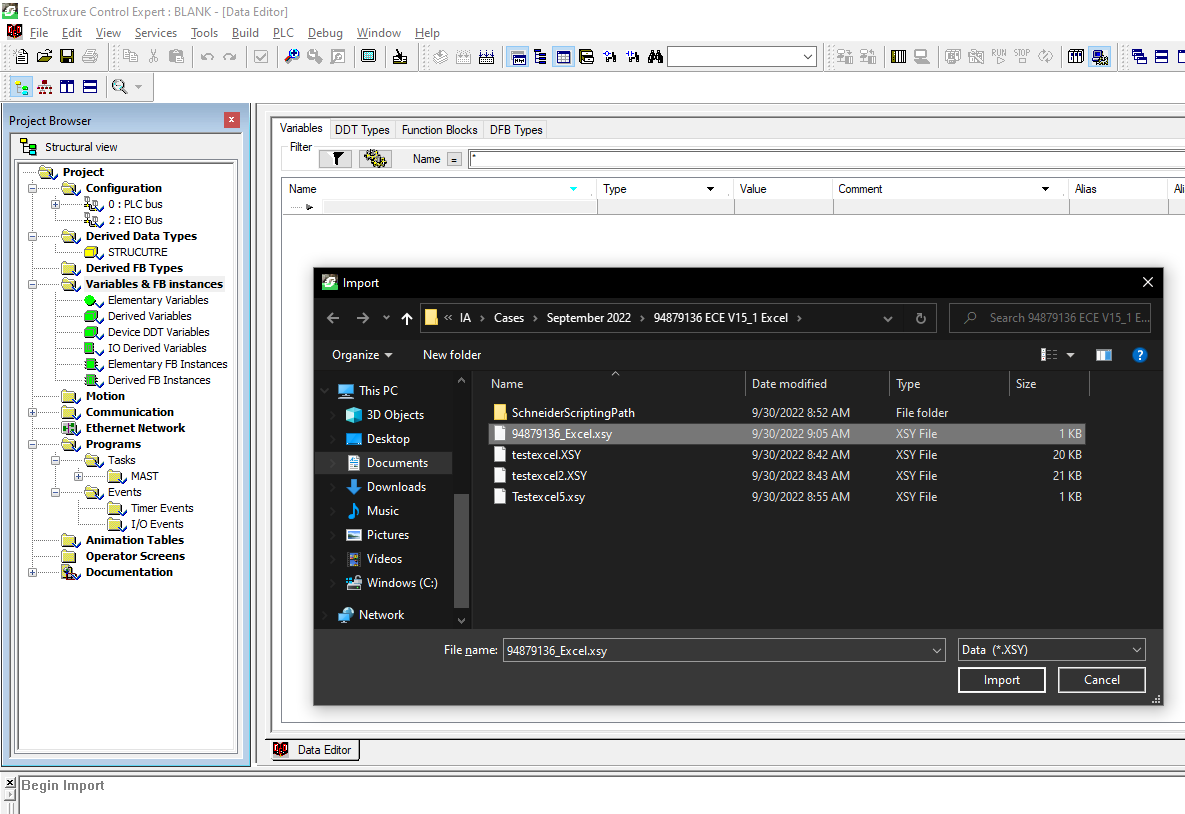Open the Build menu
The image size is (1185, 814).
point(245,32)
